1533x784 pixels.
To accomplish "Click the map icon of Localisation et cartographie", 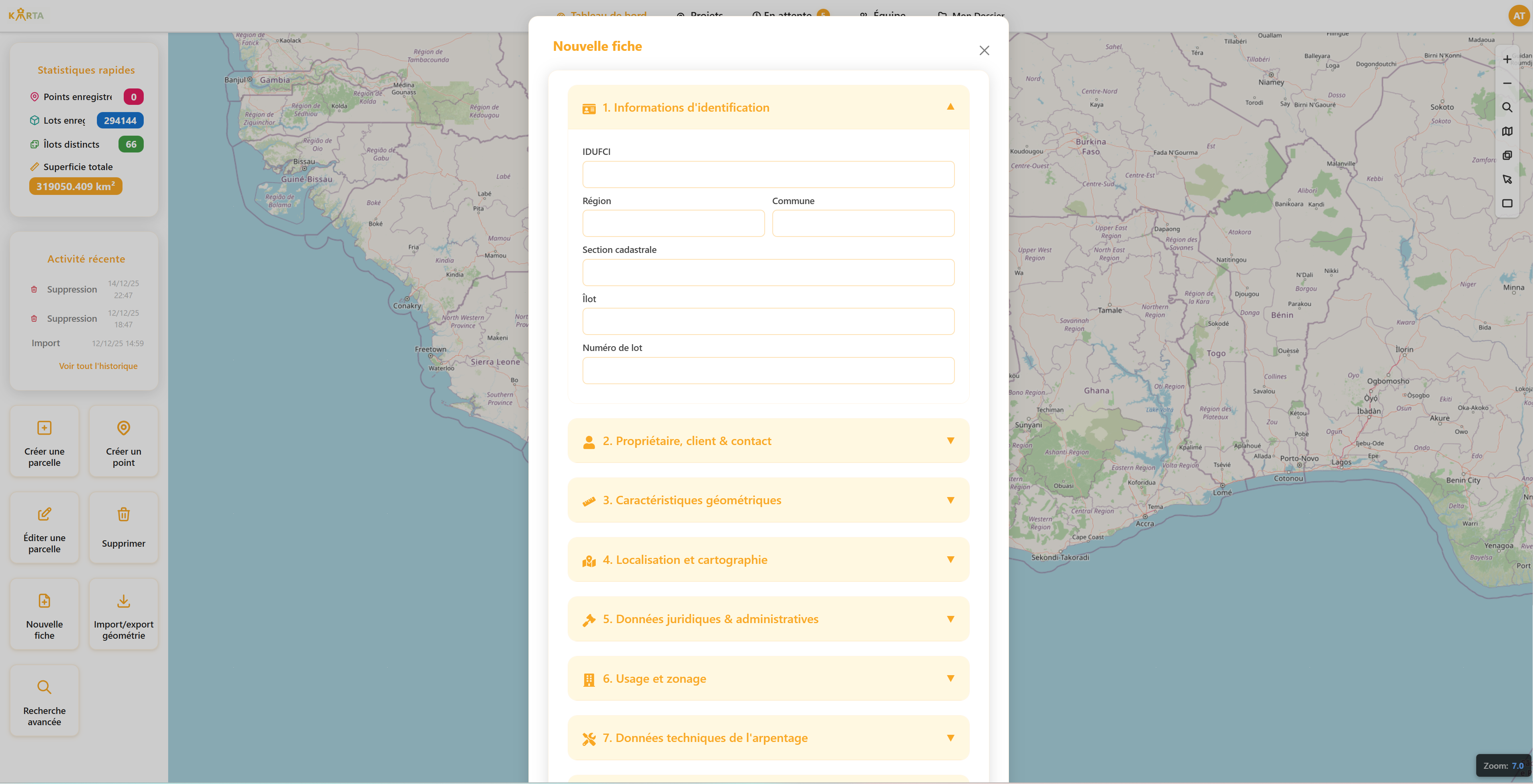I will (589, 560).
